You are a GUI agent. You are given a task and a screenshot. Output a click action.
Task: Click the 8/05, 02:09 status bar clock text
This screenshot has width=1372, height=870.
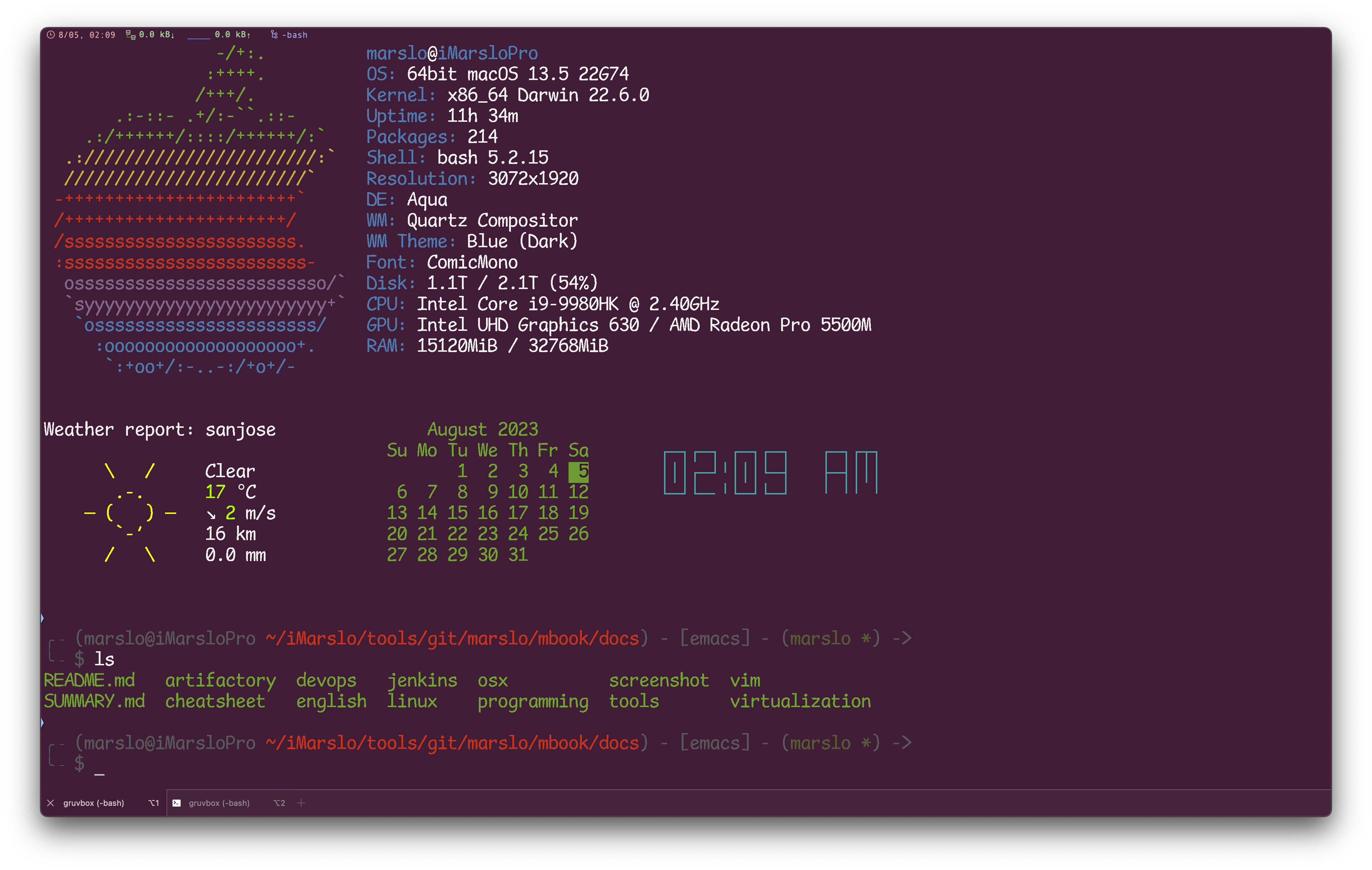coord(86,35)
